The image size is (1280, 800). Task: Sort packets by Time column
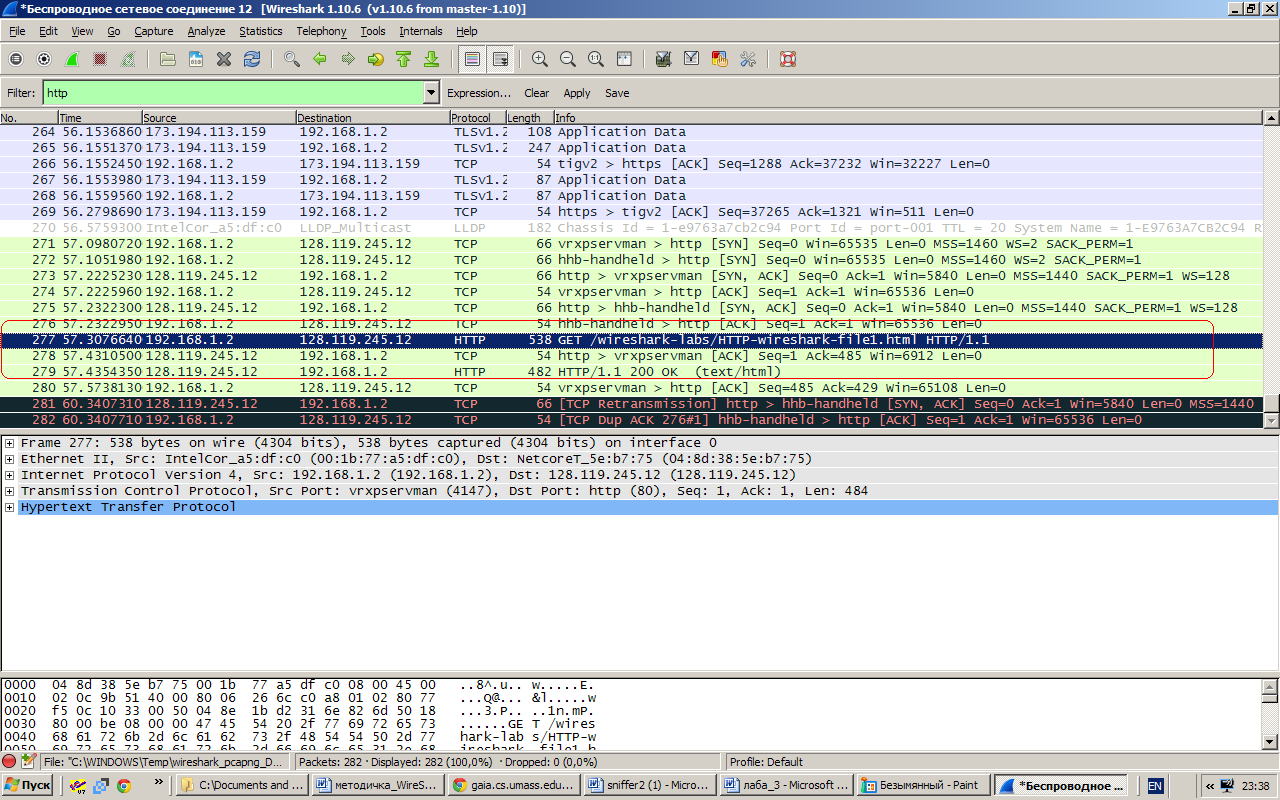coord(99,118)
